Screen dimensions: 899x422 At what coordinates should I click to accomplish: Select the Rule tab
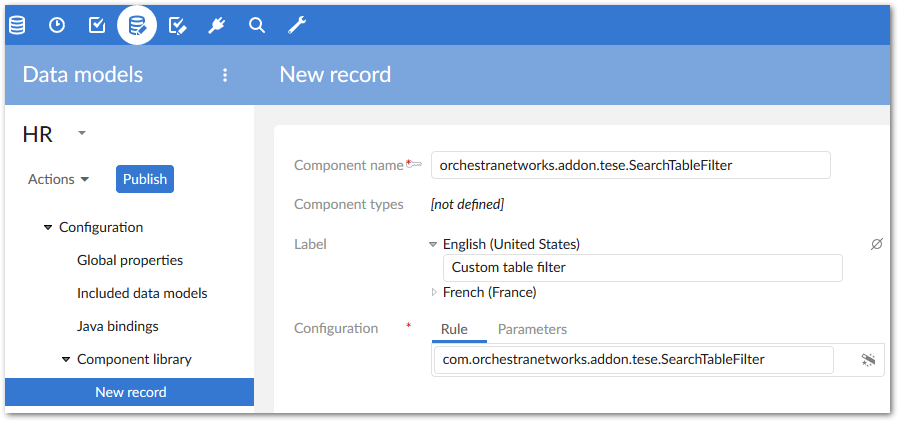pos(454,329)
